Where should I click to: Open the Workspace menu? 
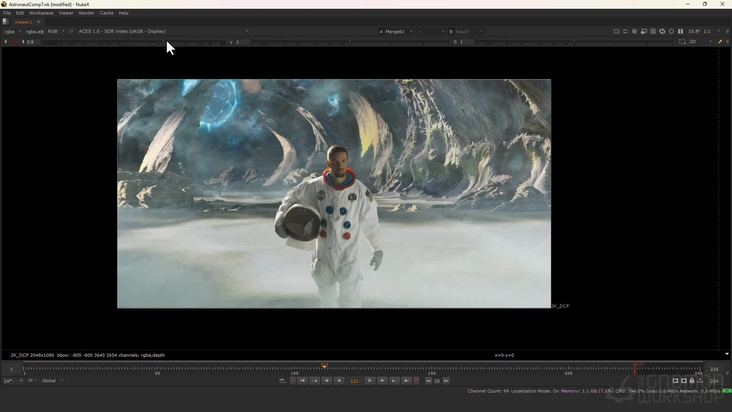pos(41,13)
